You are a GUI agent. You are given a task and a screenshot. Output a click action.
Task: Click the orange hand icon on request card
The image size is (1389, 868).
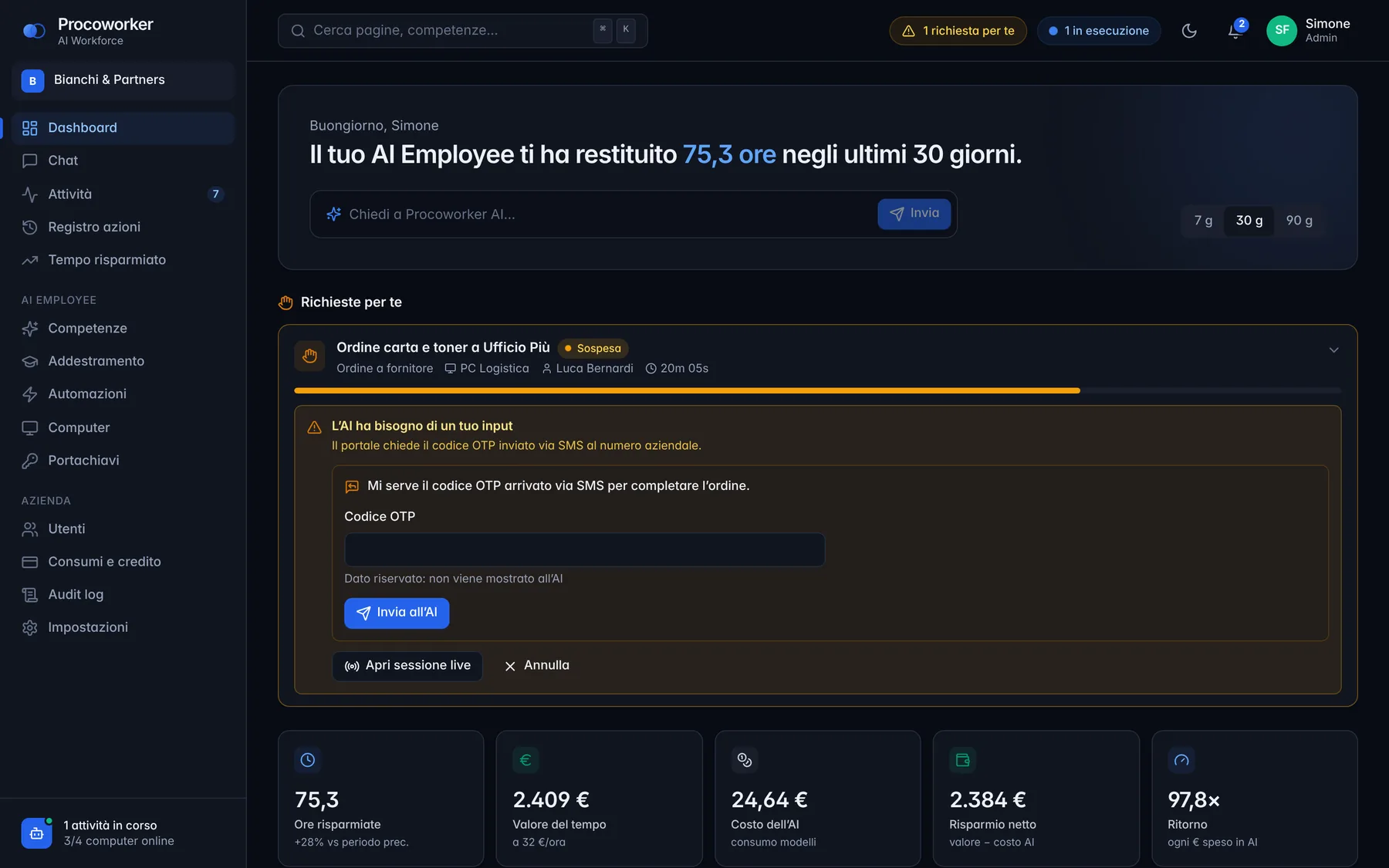309,356
